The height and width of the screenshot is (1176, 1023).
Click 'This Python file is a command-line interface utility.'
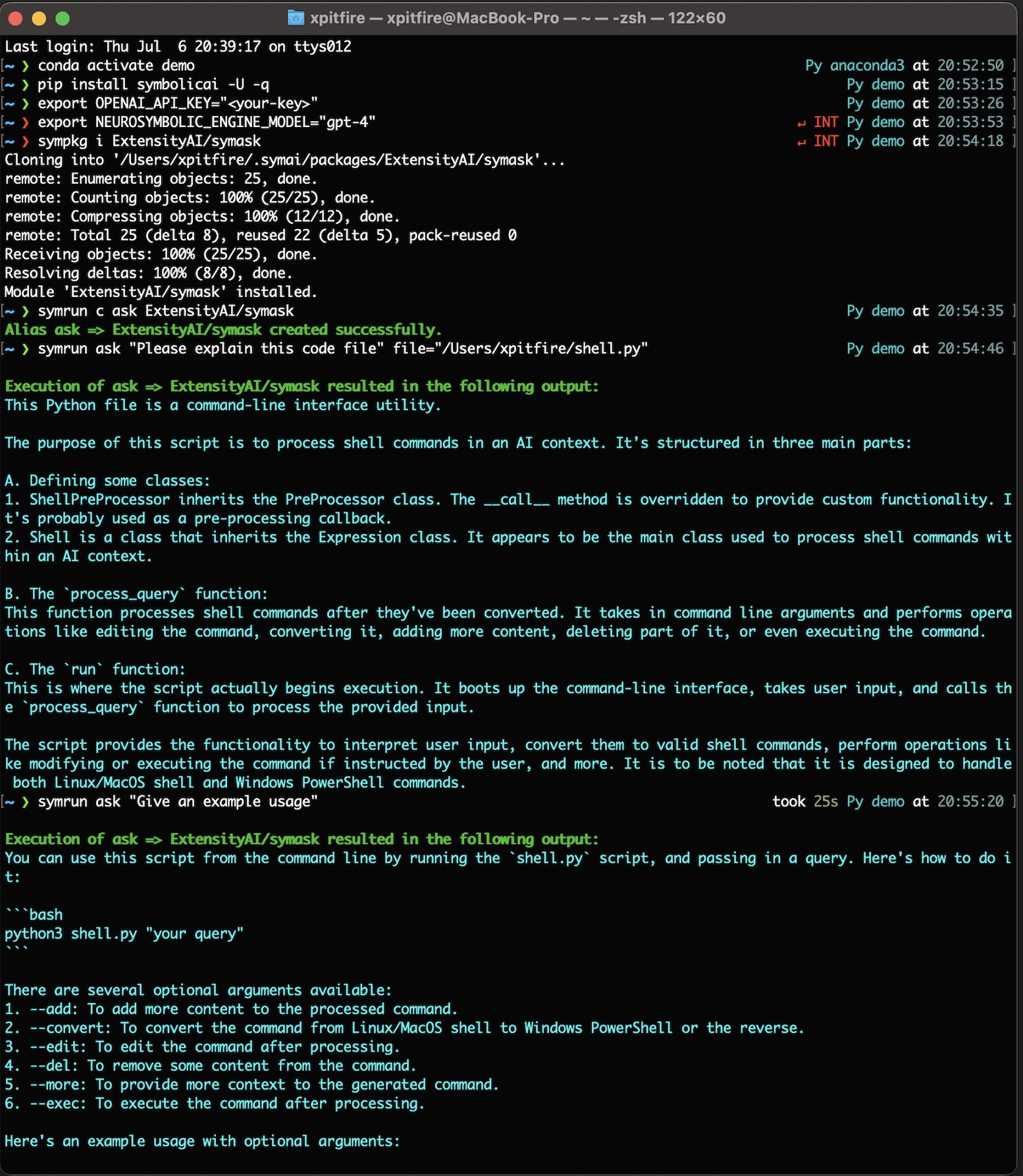point(223,405)
